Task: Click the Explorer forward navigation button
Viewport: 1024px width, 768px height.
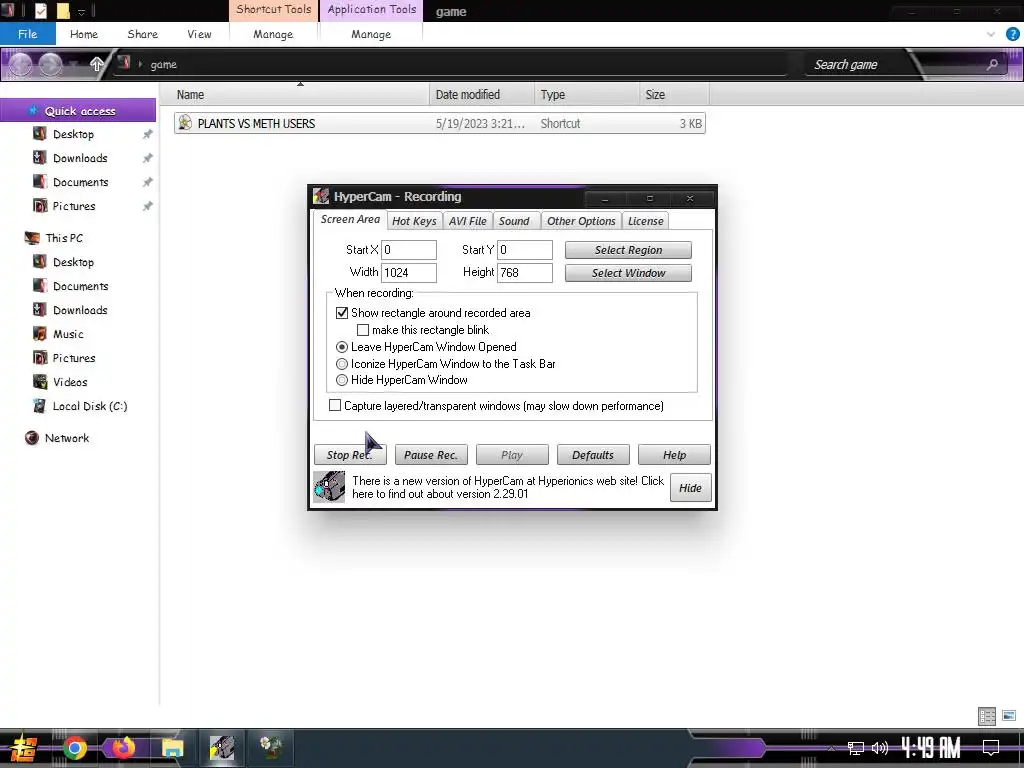Action: click(x=50, y=64)
